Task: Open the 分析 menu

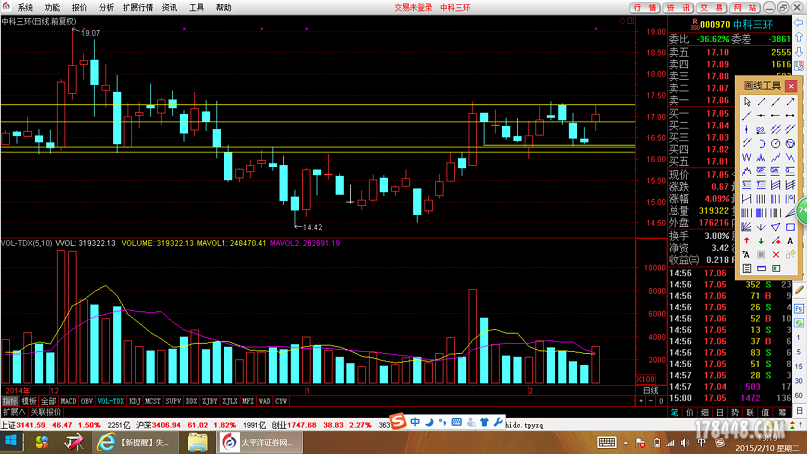Action: (x=106, y=7)
